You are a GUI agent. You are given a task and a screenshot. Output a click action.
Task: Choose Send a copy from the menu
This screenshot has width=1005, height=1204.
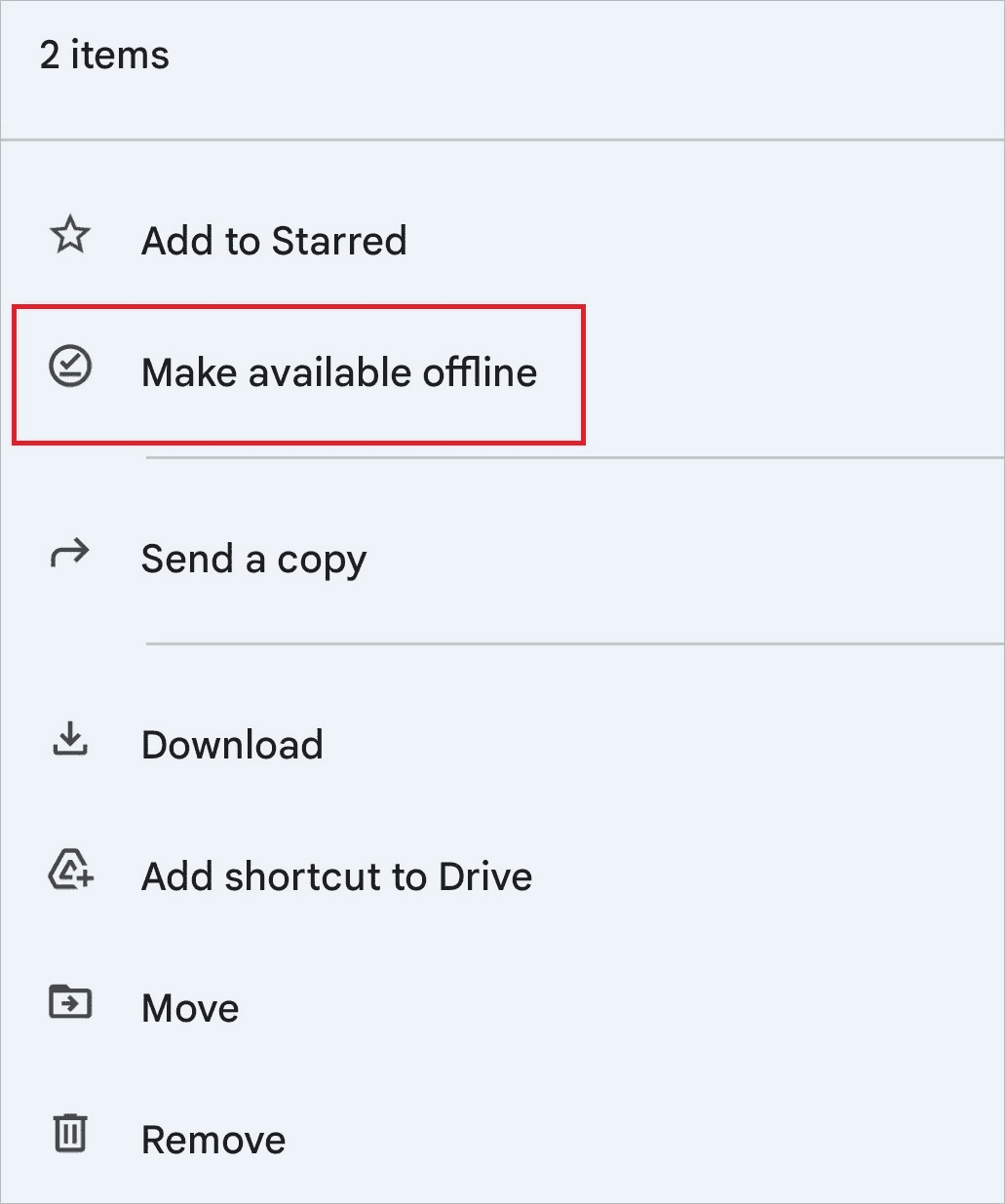click(253, 559)
